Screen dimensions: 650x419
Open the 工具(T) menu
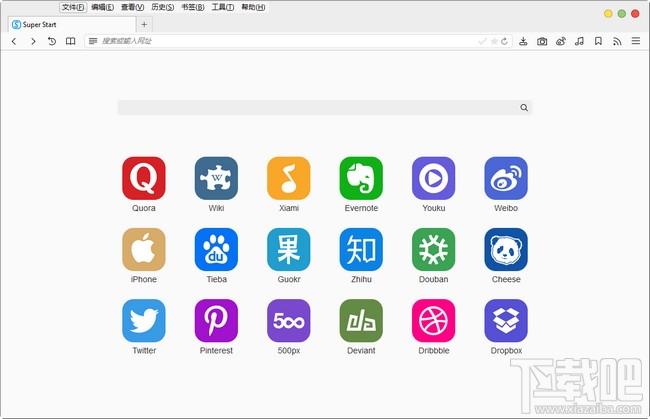pos(223,7)
